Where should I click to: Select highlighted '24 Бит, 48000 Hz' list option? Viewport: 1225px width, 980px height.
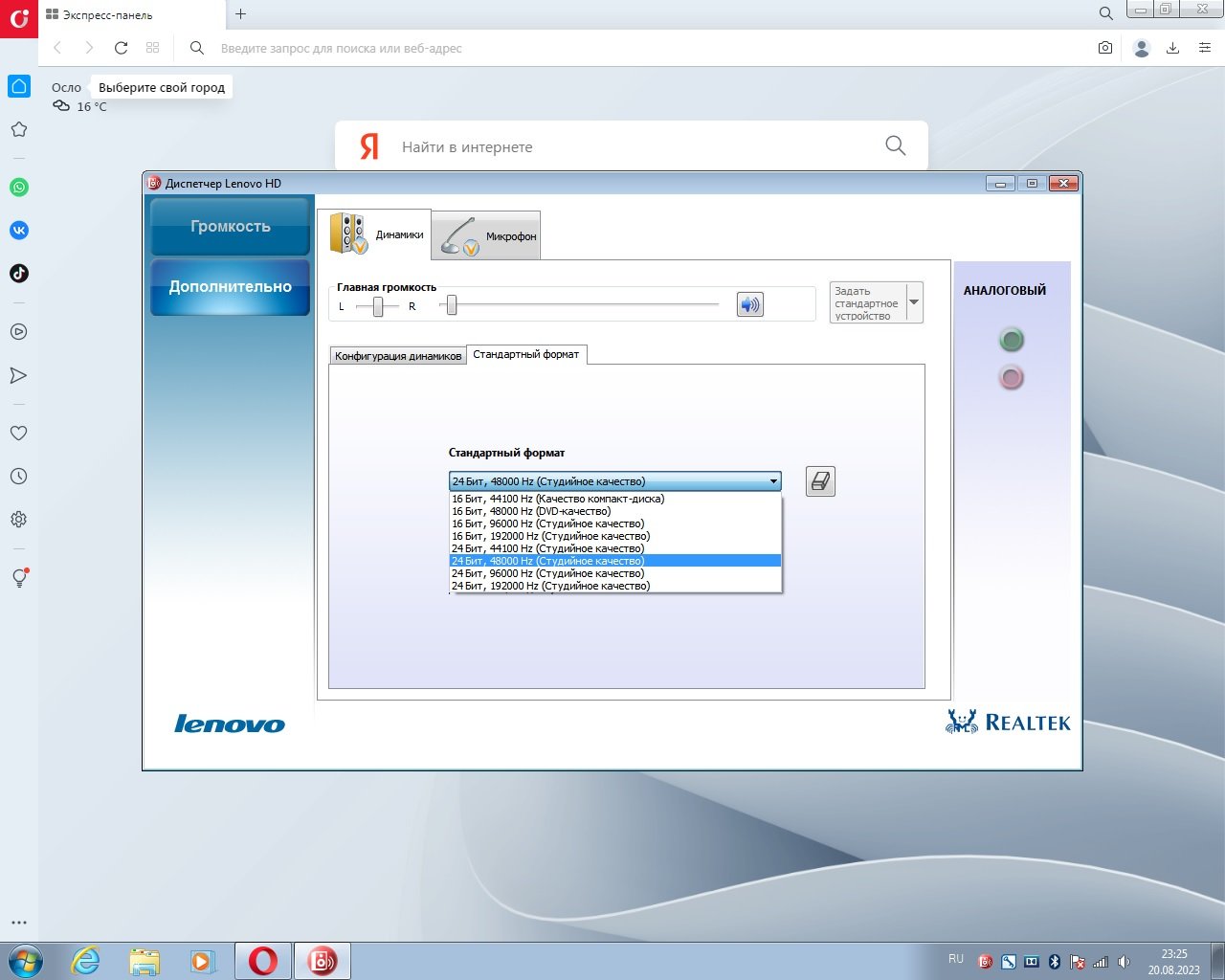pos(615,561)
